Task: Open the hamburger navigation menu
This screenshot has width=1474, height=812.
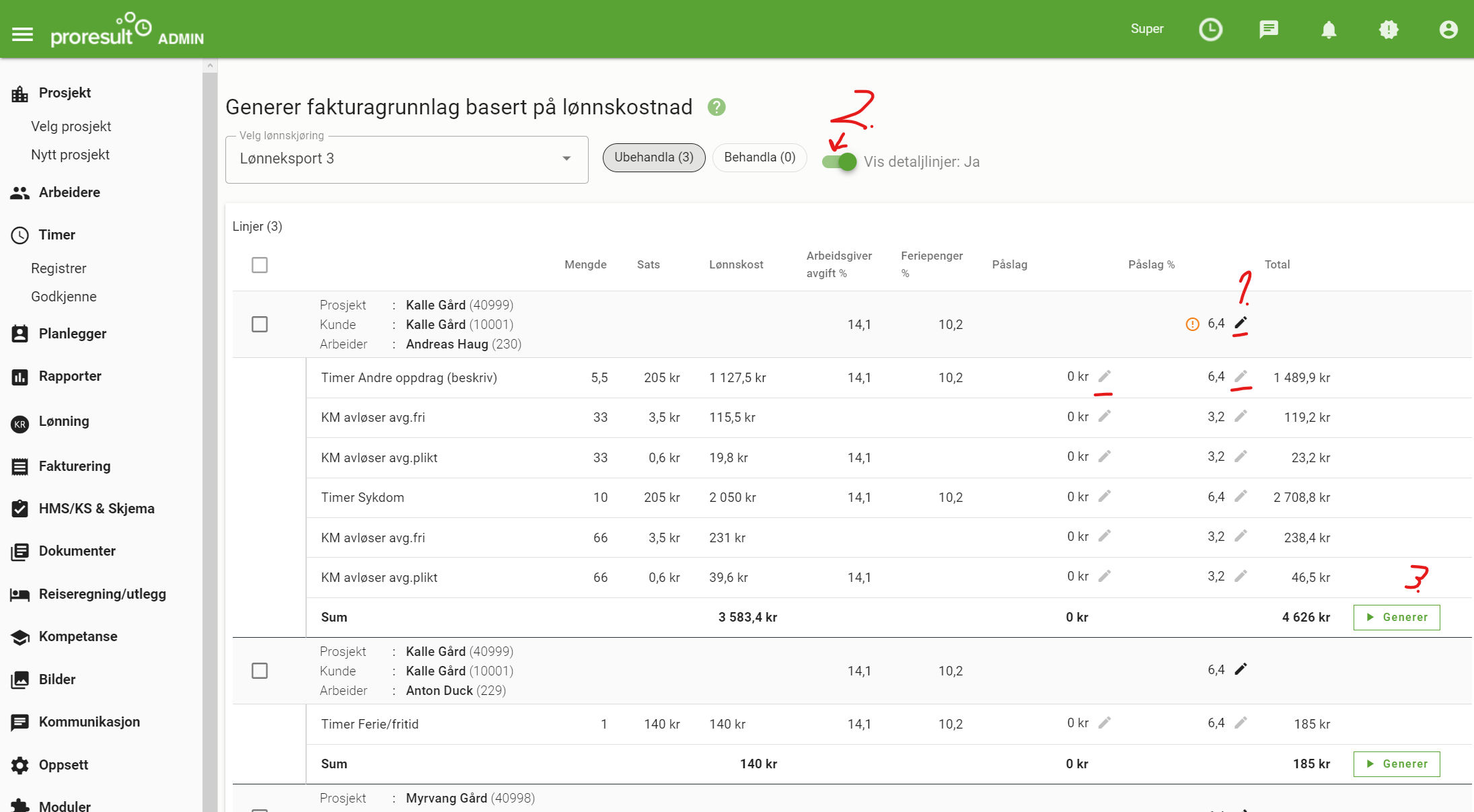Action: [x=22, y=34]
